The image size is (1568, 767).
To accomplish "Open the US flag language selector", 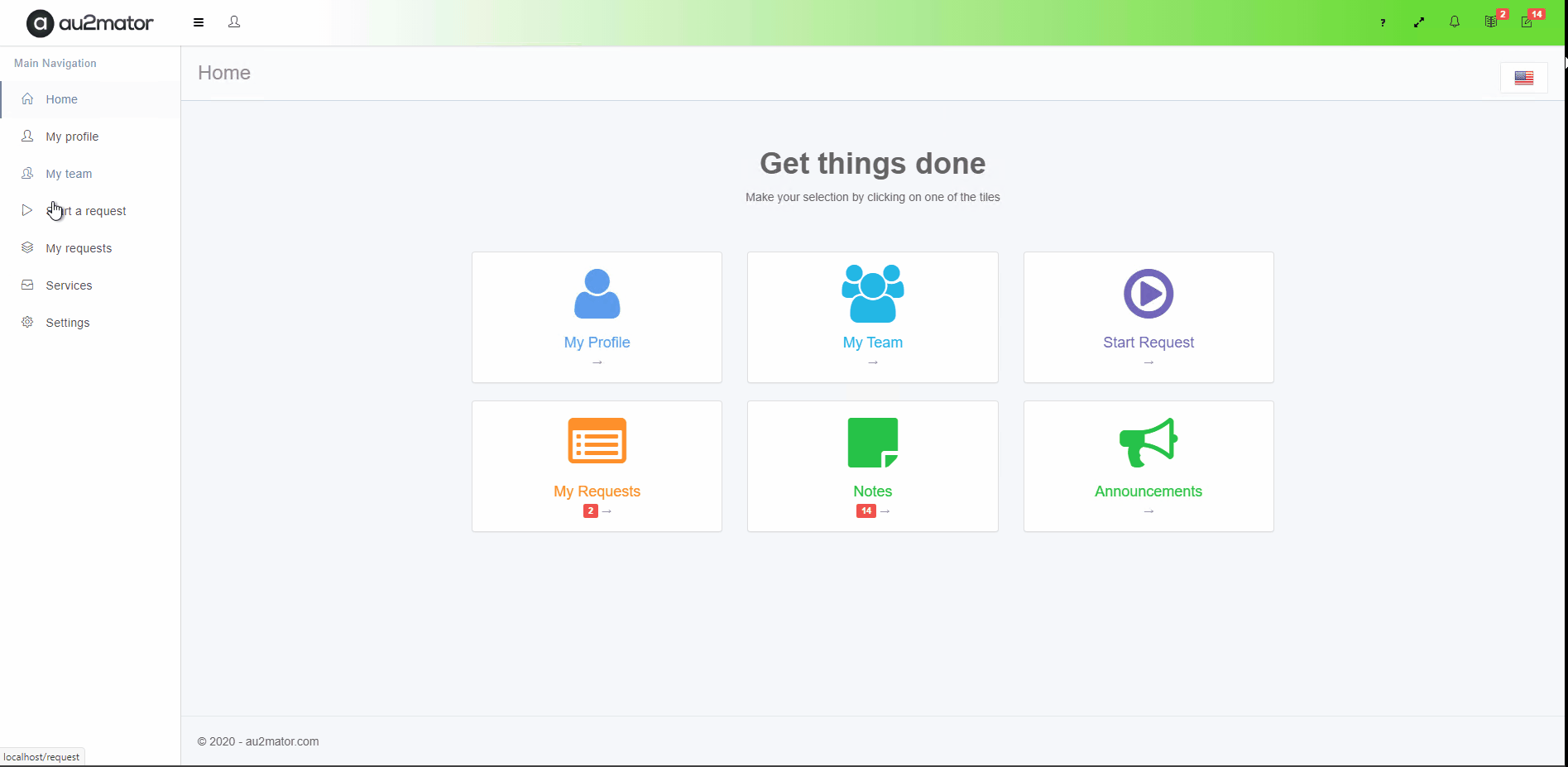I will (x=1523, y=78).
